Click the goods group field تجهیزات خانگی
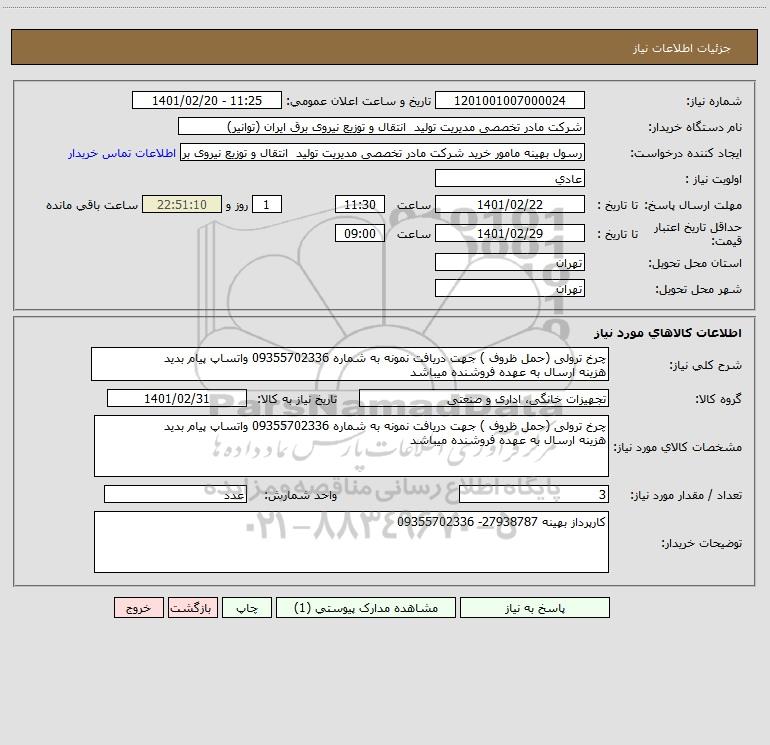 click(x=484, y=398)
